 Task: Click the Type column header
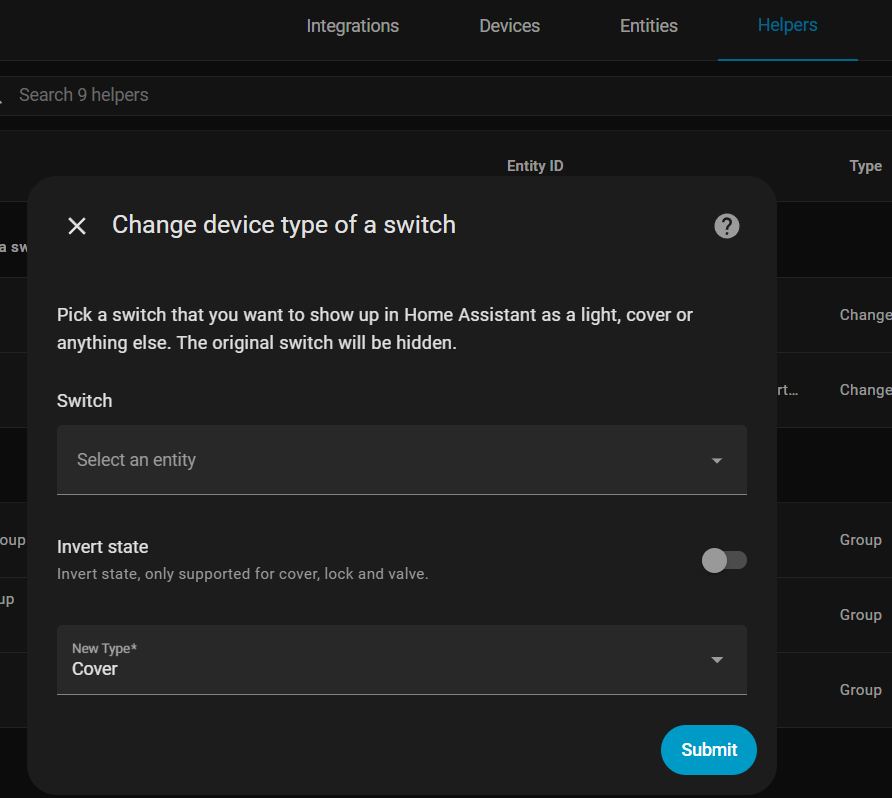[865, 166]
